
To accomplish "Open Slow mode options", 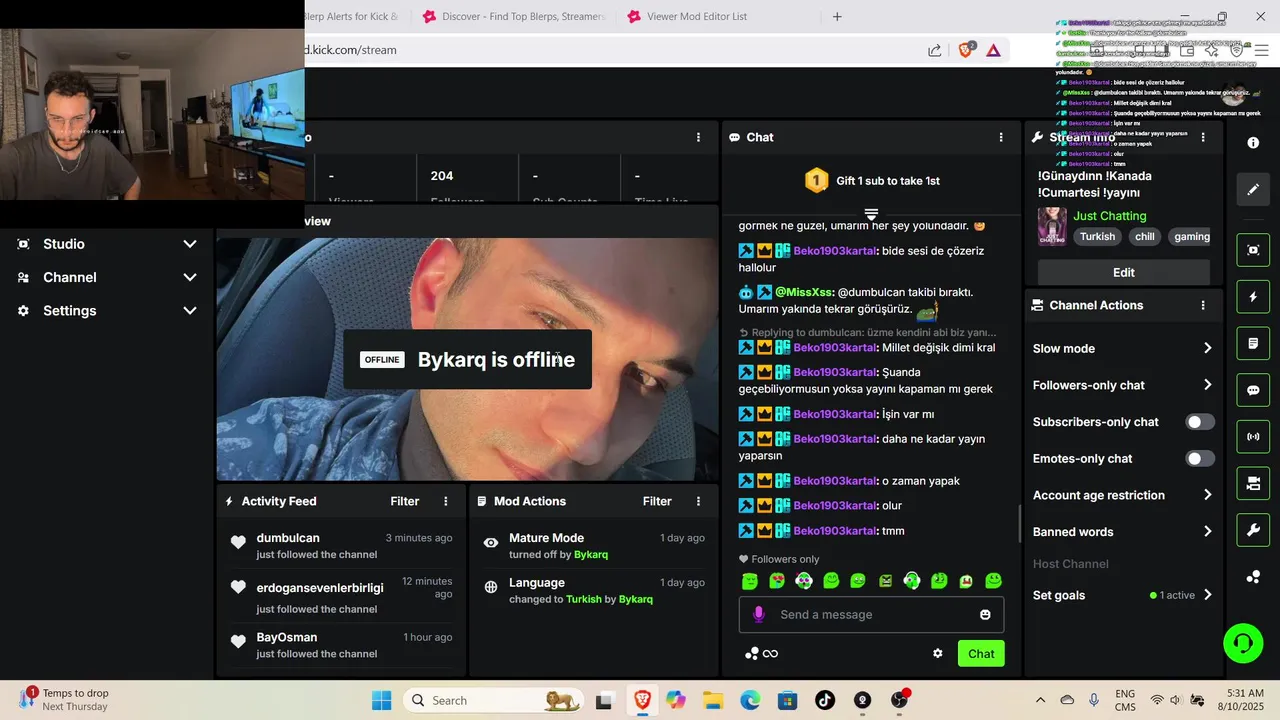I will click(1123, 348).
